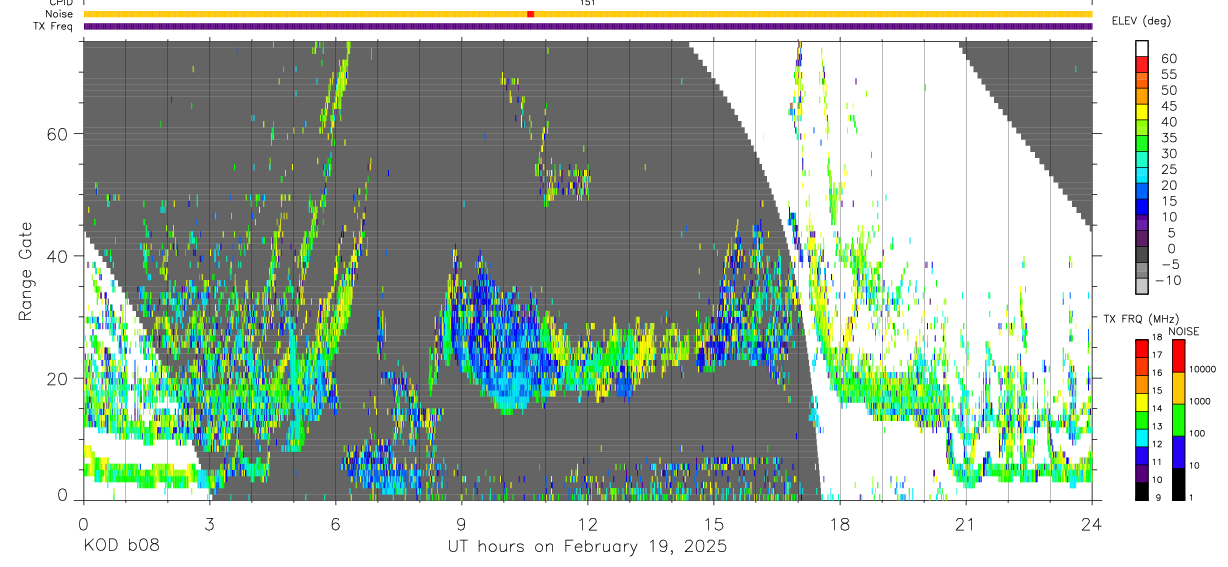Pick the black bottom swatch of the TX FRQ legend
Image resolution: width=1228 pixels, height=567 pixels.
coord(1142,490)
